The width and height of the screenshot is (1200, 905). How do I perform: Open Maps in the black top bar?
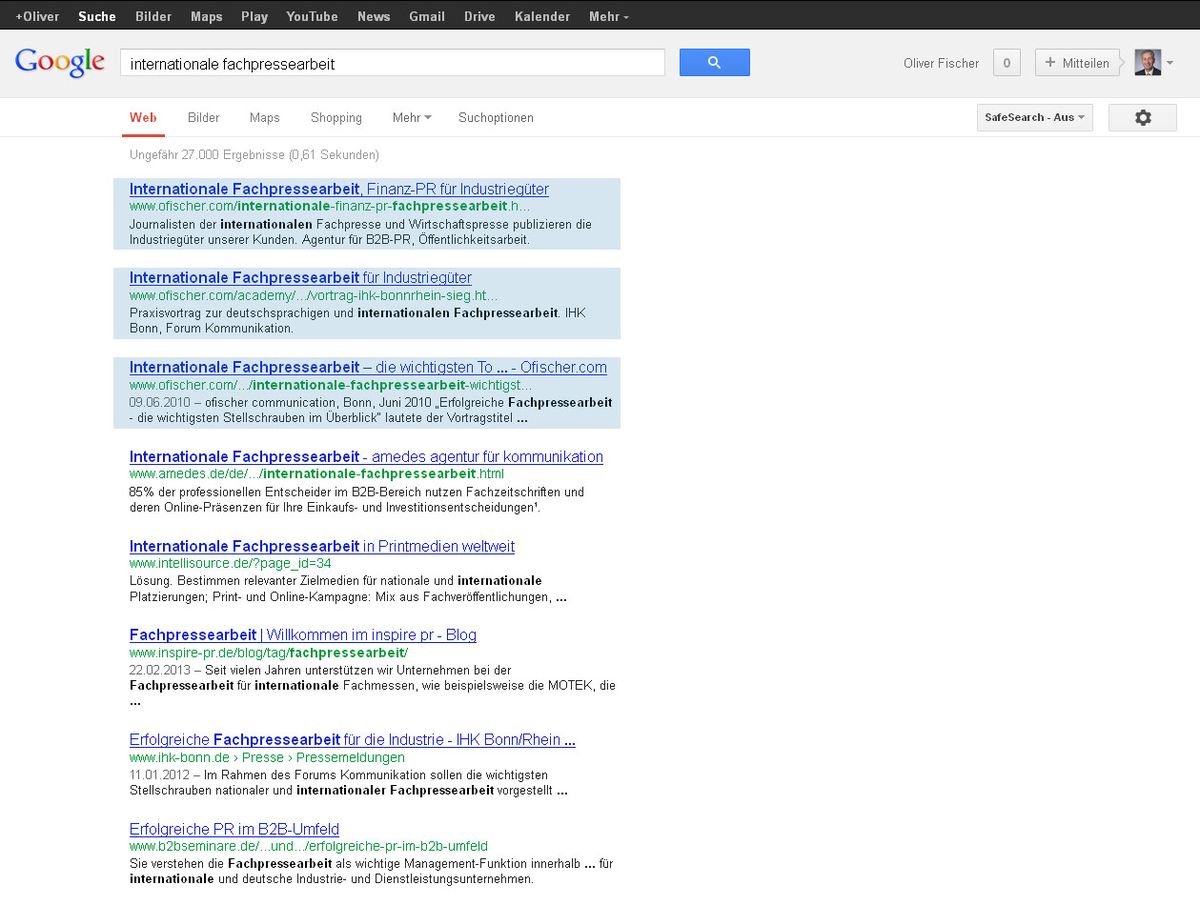(x=207, y=16)
